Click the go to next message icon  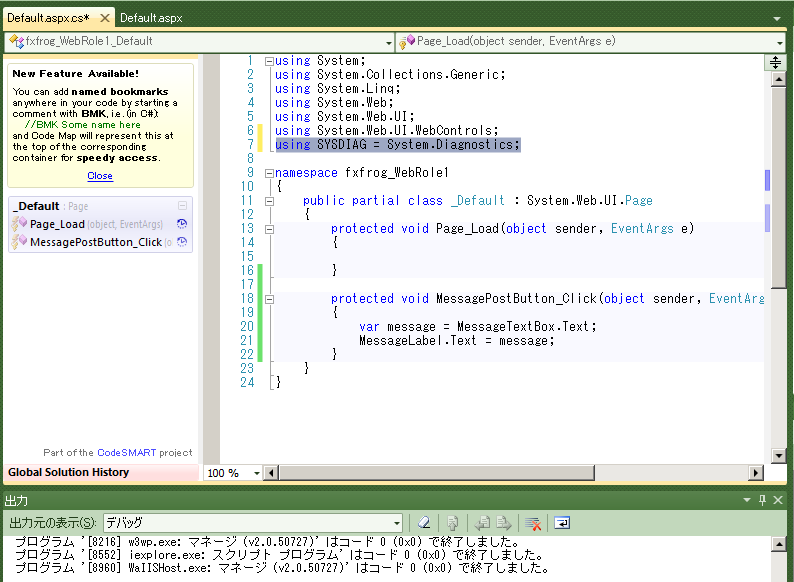tap(506, 523)
